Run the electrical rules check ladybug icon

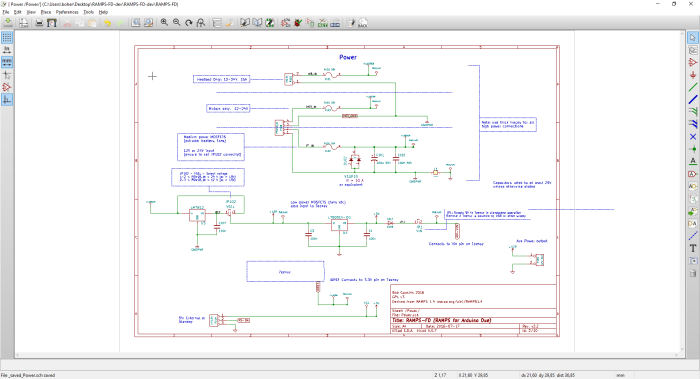[x=298, y=23]
